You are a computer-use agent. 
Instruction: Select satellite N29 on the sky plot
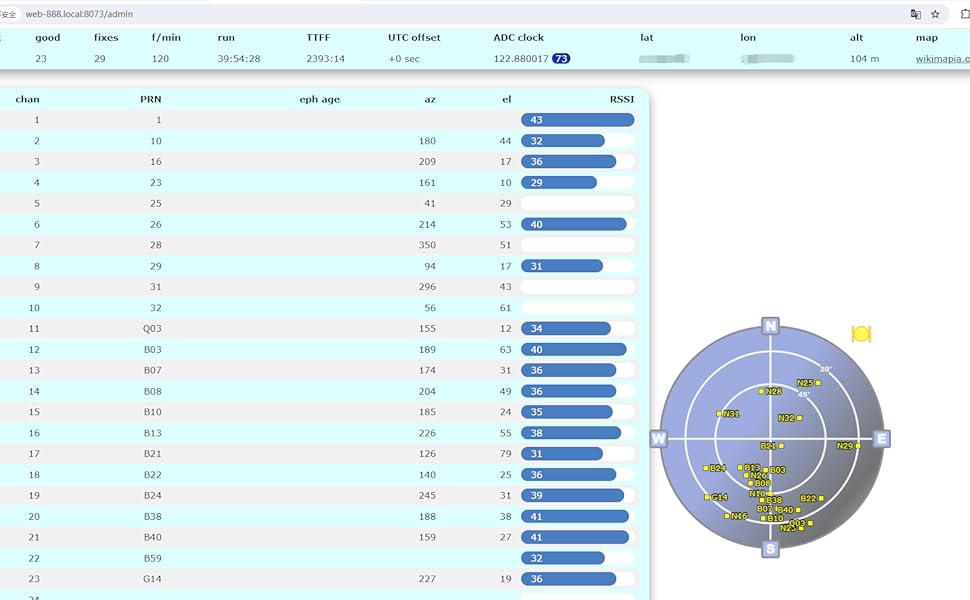coord(847,446)
